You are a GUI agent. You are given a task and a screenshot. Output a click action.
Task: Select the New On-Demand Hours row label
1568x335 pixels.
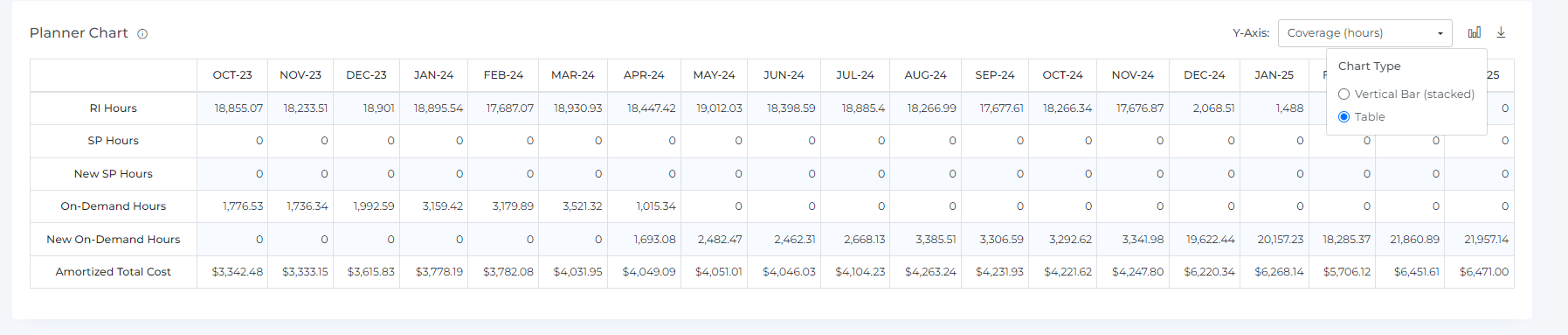pos(114,240)
